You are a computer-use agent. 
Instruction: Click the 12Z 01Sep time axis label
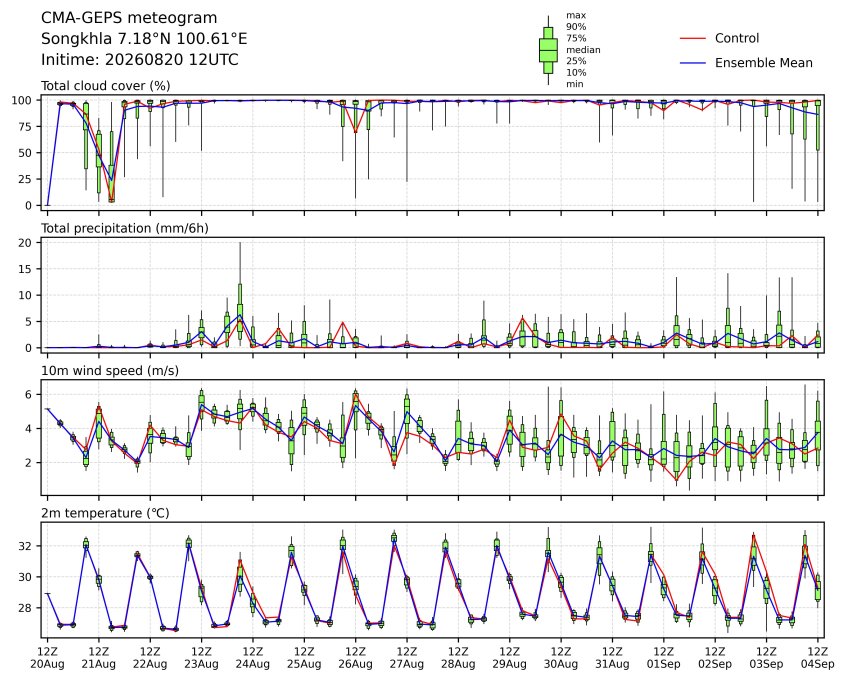pyautogui.click(x=664, y=658)
